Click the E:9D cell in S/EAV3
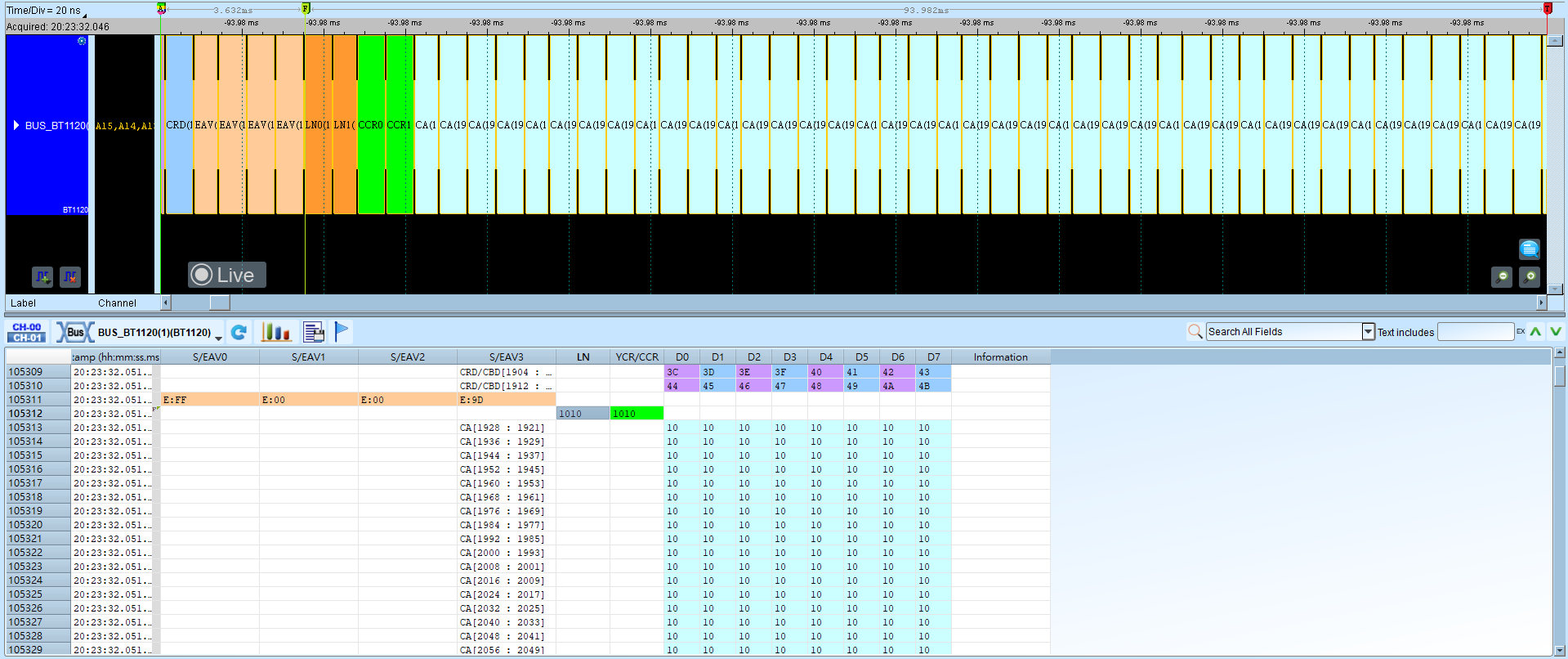The height and width of the screenshot is (659, 1568). tap(507, 400)
